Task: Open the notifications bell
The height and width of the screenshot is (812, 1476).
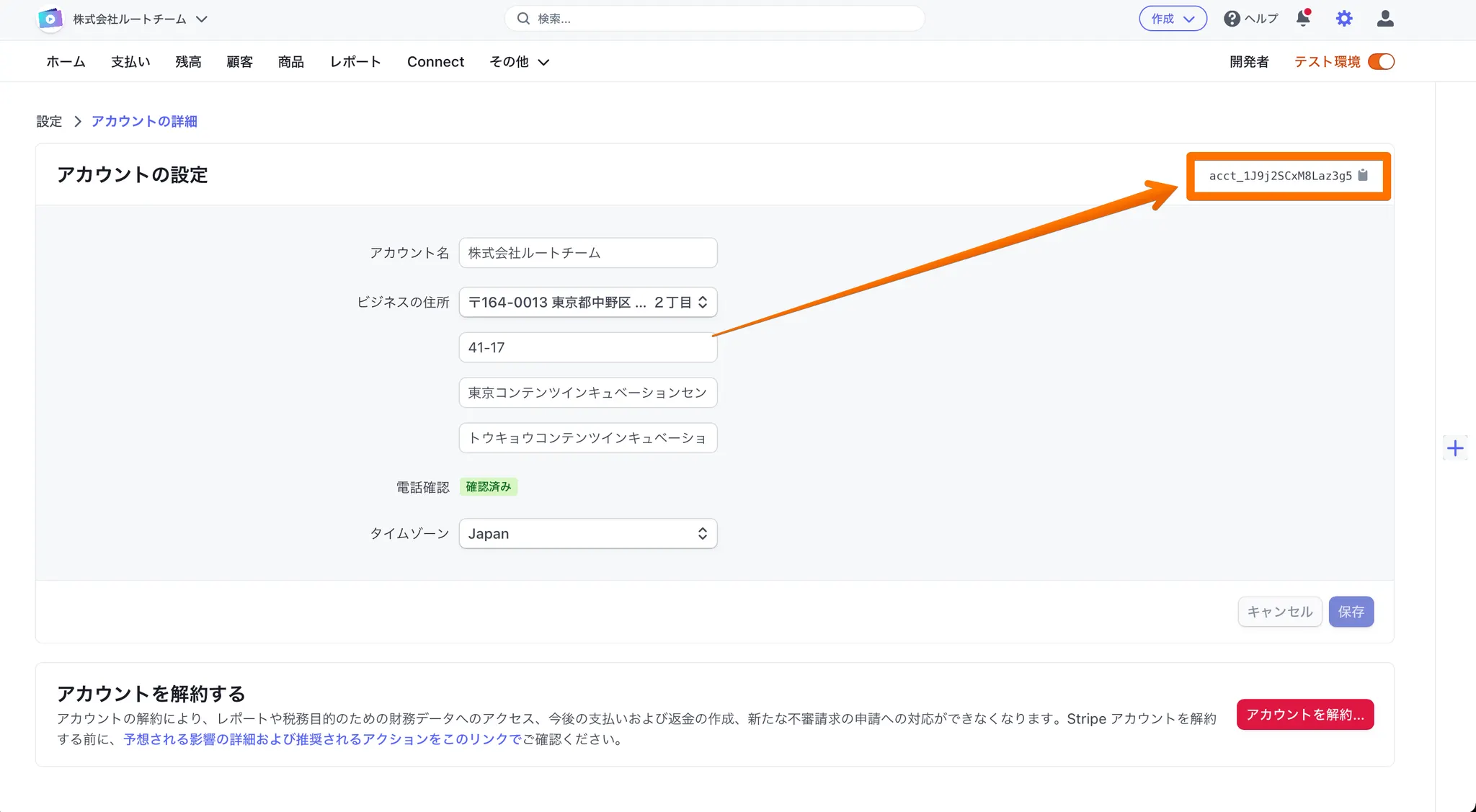Action: [1303, 19]
